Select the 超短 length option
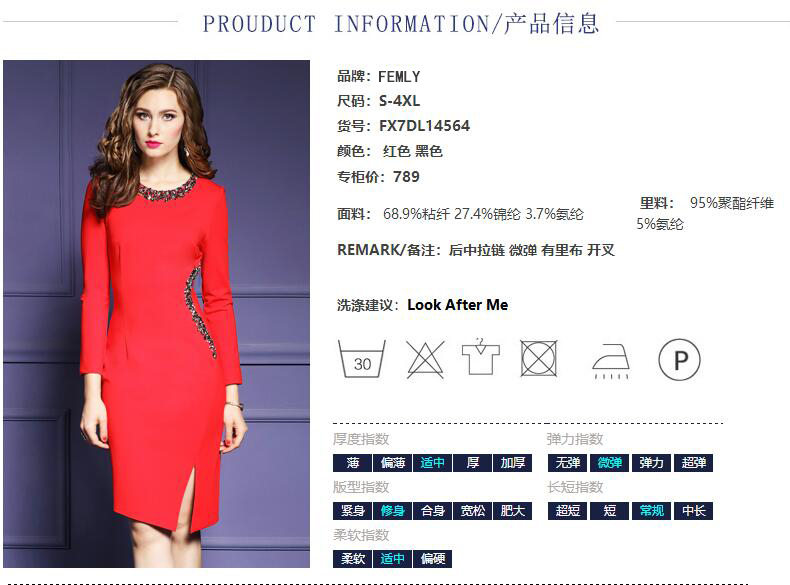Viewport: 790px width, 585px height. tap(567, 511)
